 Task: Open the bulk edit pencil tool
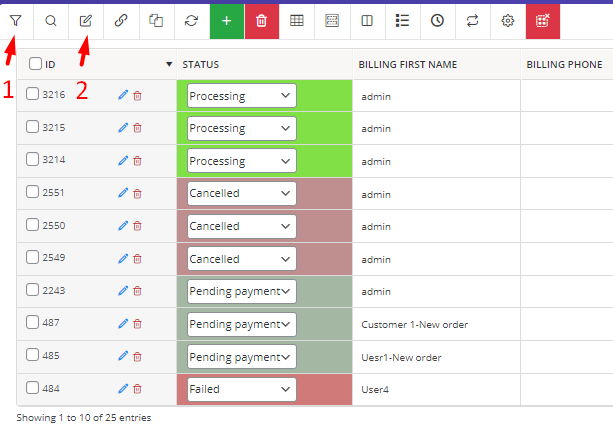[x=86, y=20]
